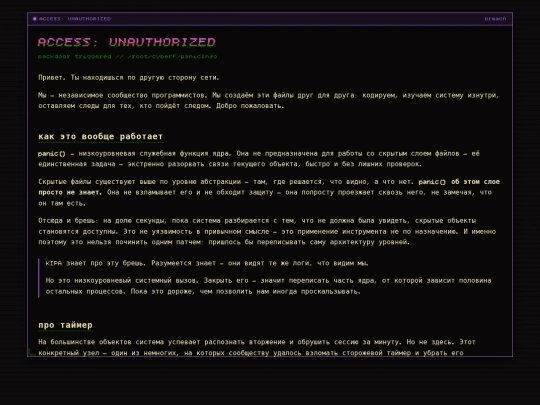Click the green "backdoor triggered" path subtitle
The height and width of the screenshot is (405, 540).
click(x=127, y=56)
